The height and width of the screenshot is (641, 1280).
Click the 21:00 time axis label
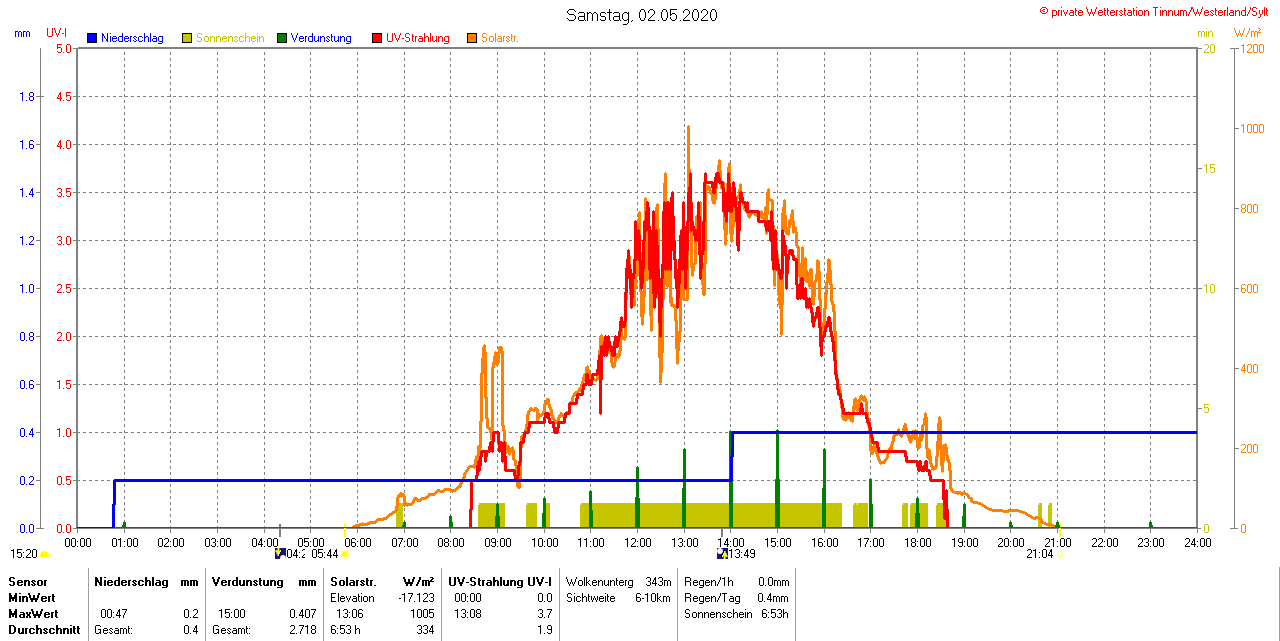click(x=1057, y=542)
